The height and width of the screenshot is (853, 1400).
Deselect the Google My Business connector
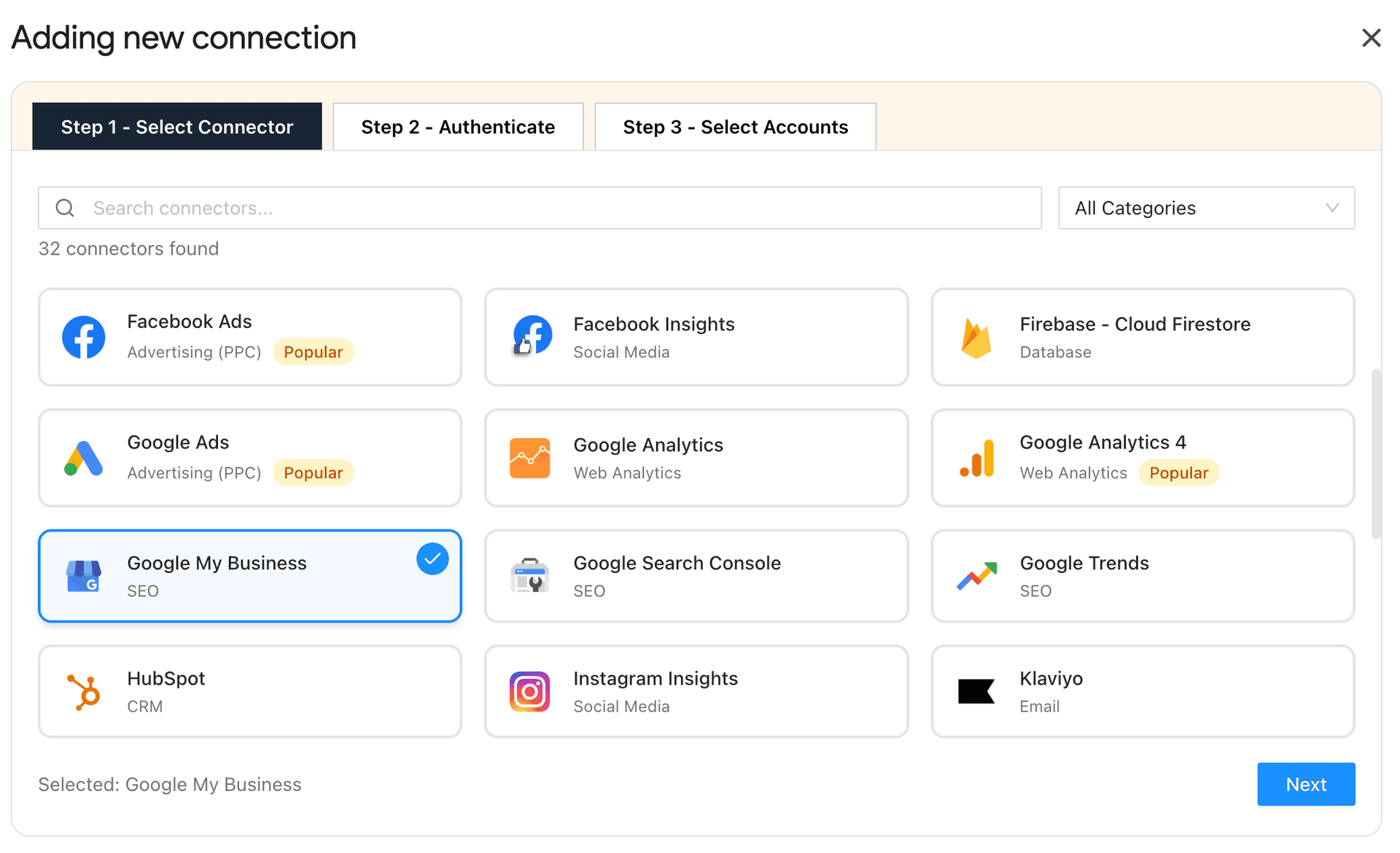pos(249,576)
